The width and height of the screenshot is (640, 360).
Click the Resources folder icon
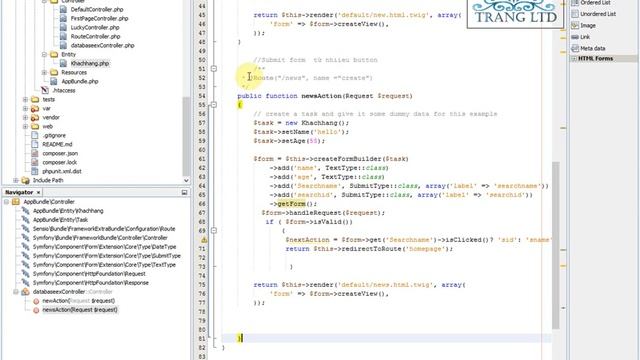pyautogui.click(x=54, y=72)
